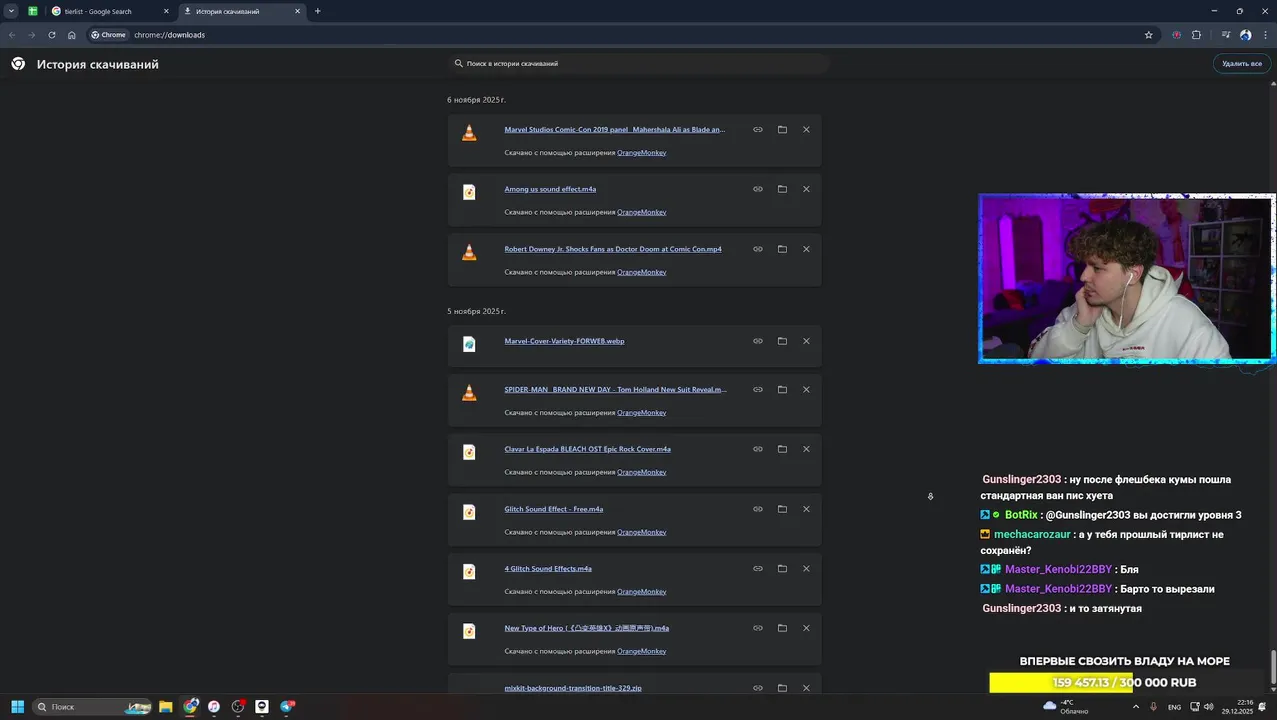Open the weather widget showing -4°C
Screen dimensions: 1277x720
tap(1066, 706)
